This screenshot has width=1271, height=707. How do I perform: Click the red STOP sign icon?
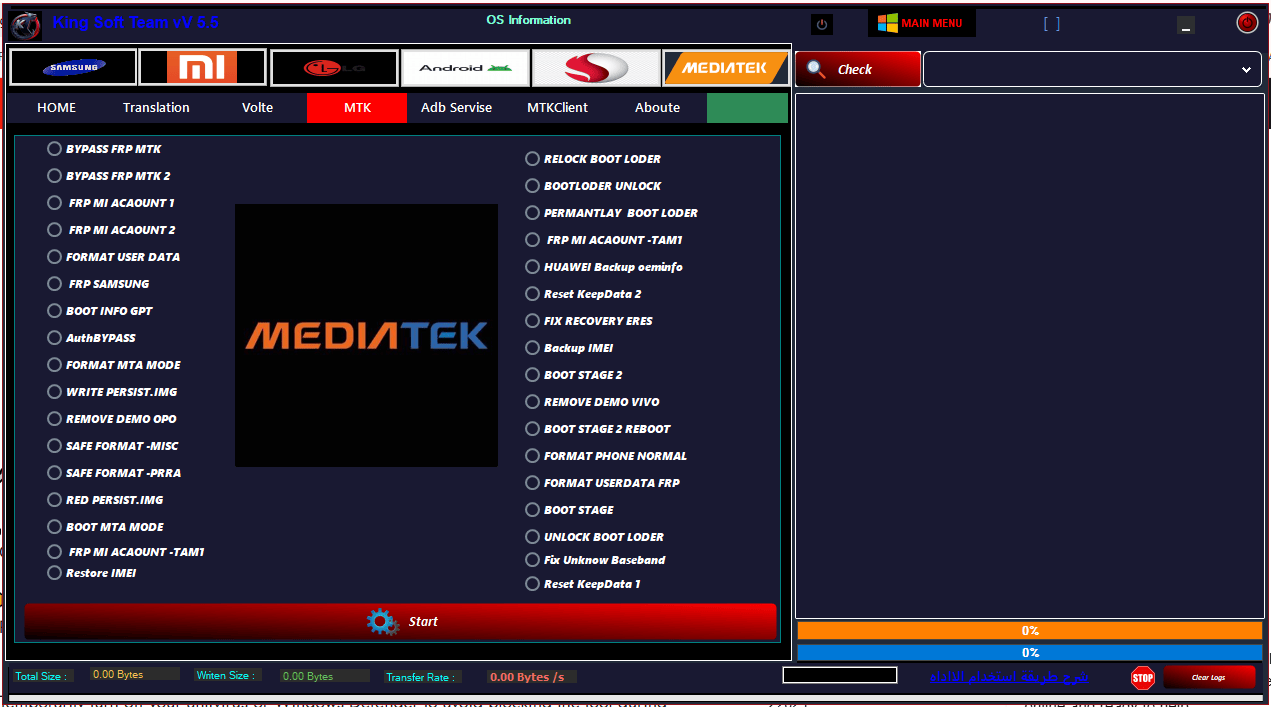tap(1143, 678)
